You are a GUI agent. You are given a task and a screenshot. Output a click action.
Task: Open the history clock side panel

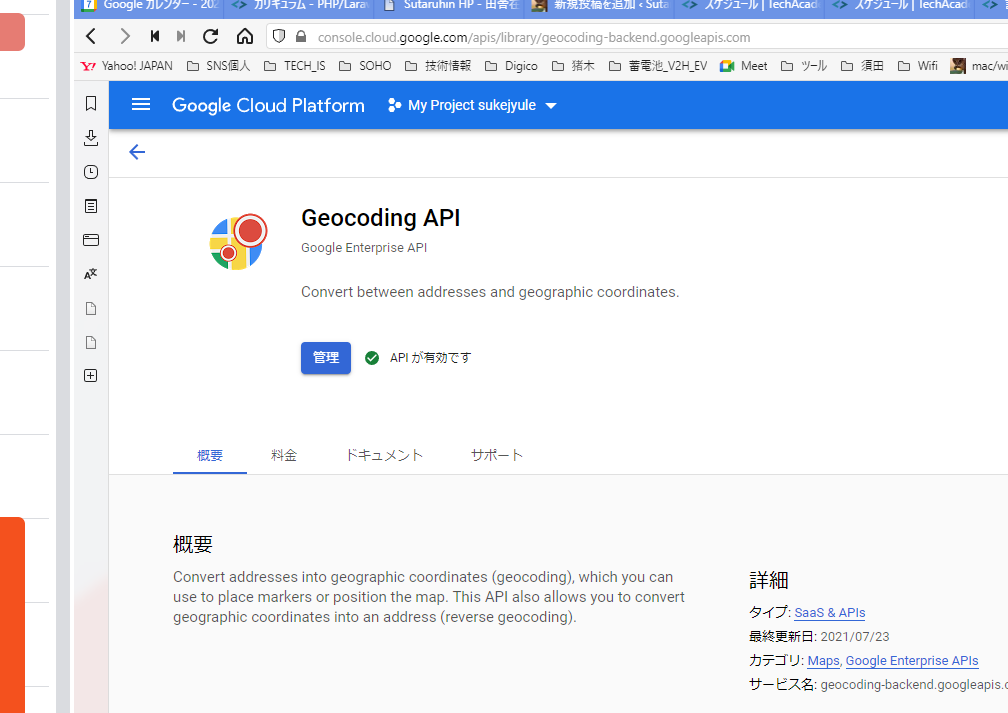click(x=91, y=172)
